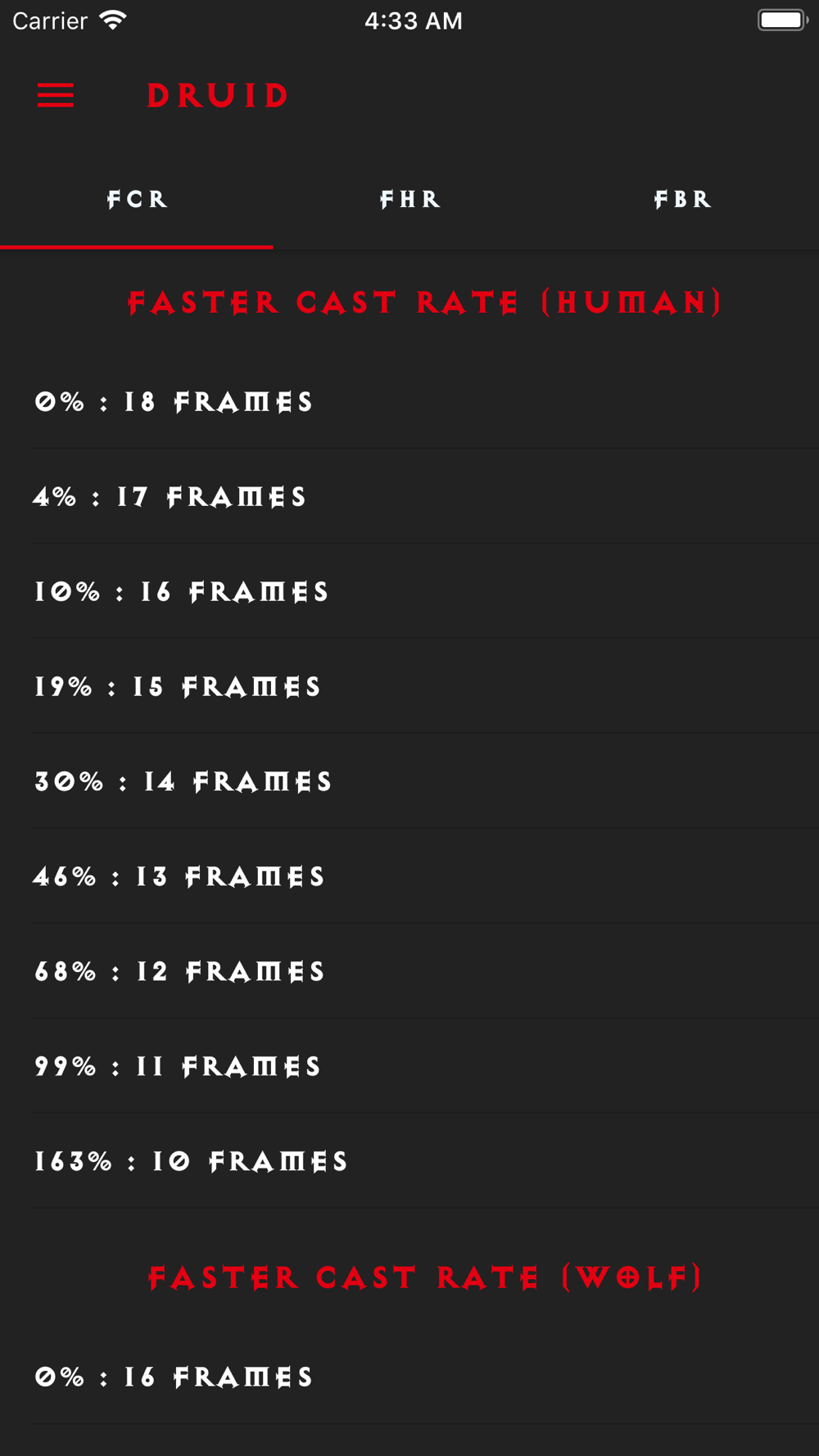Switch to the FHR tab
This screenshot has height=1456, width=819.
click(x=409, y=200)
